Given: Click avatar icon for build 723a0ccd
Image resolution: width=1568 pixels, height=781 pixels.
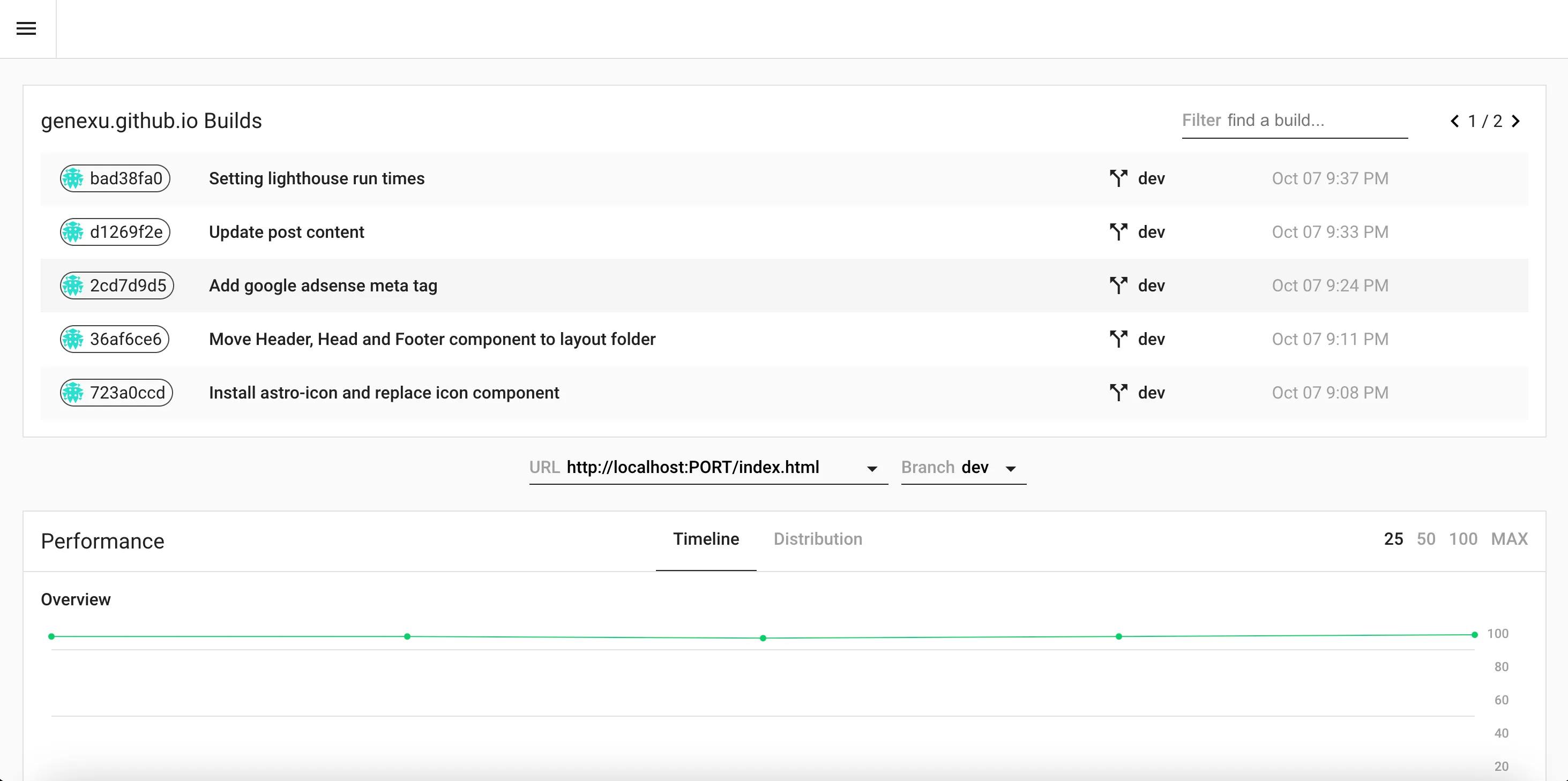Looking at the screenshot, I should point(73,393).
